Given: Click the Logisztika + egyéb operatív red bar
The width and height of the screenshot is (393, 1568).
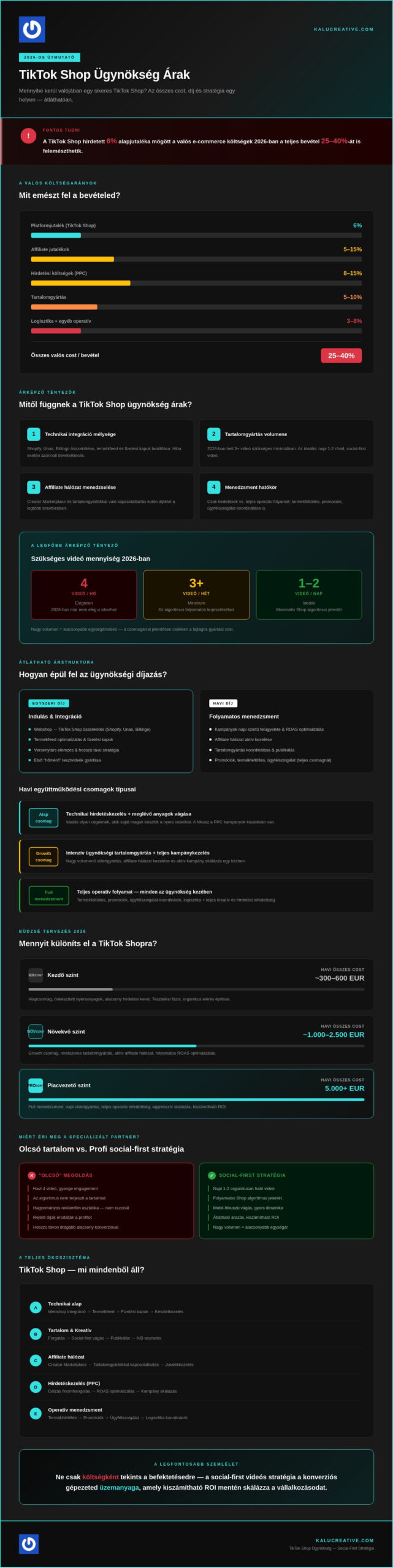Looking at the screenshot, I should point(56,331).
